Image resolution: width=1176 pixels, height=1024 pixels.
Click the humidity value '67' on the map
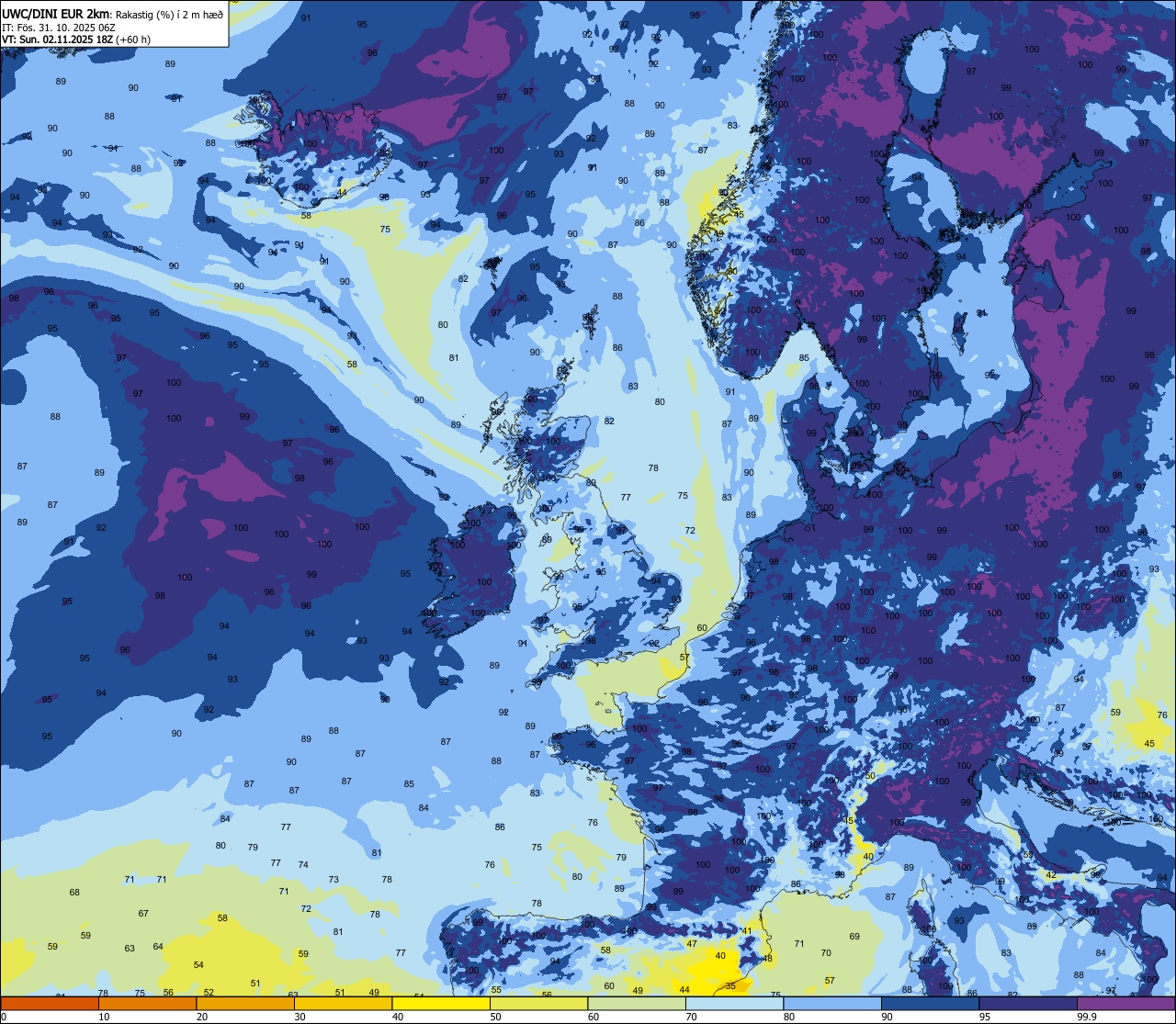coord(143,913)
